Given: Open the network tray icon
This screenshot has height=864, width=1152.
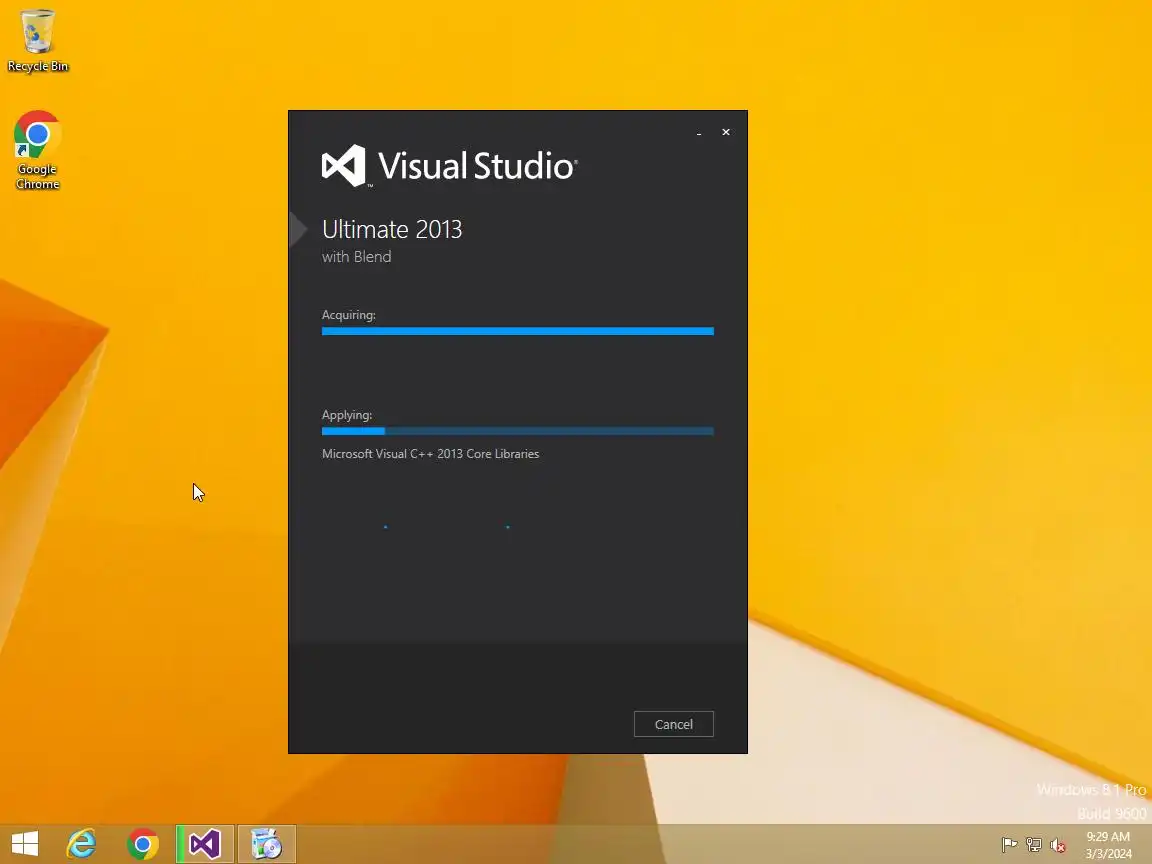Looking at the screenshot, I should pyautogui.click(x=1034, y=845).
